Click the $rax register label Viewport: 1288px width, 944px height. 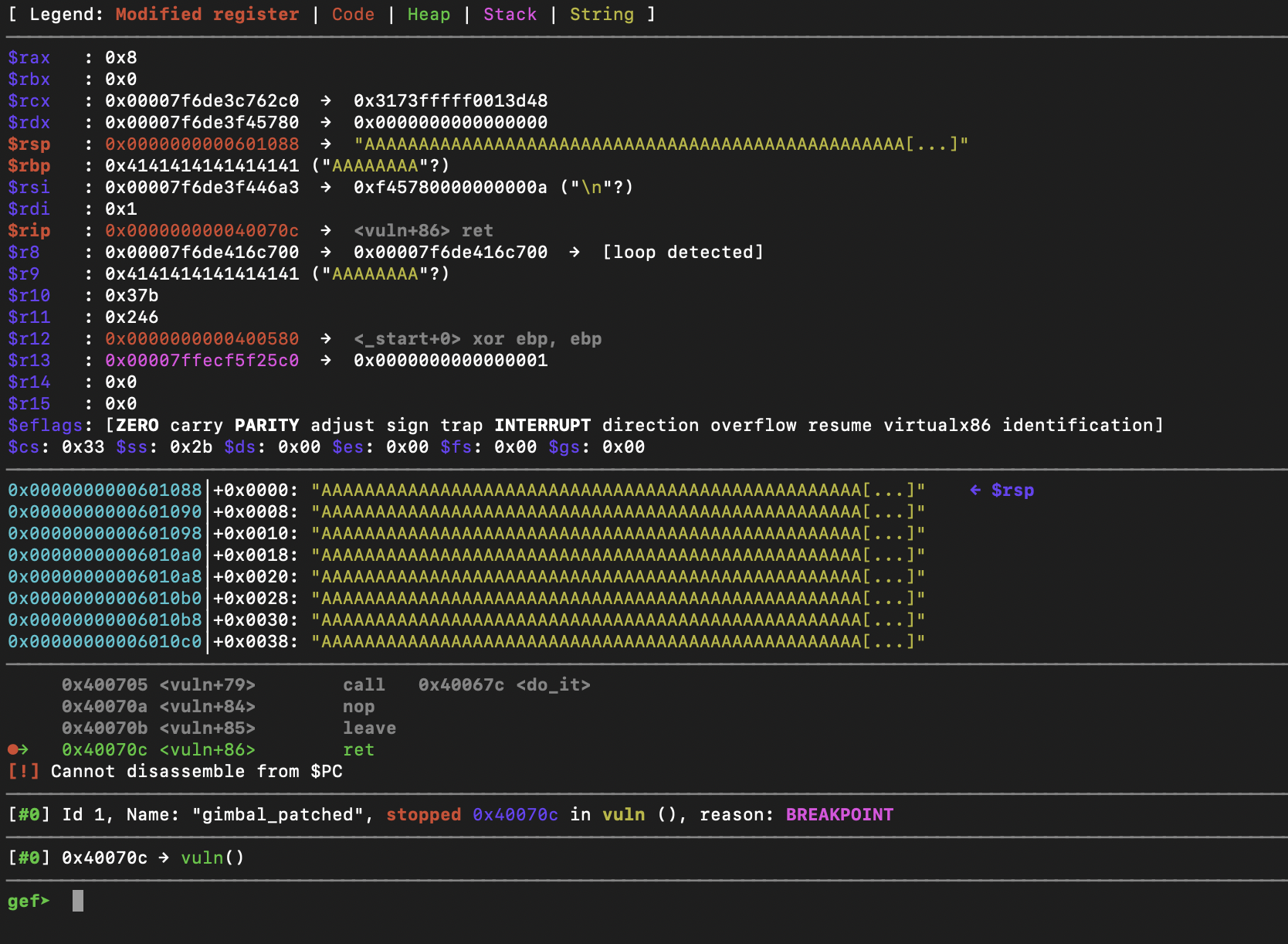pyautogui.click(x=29, y=58)
